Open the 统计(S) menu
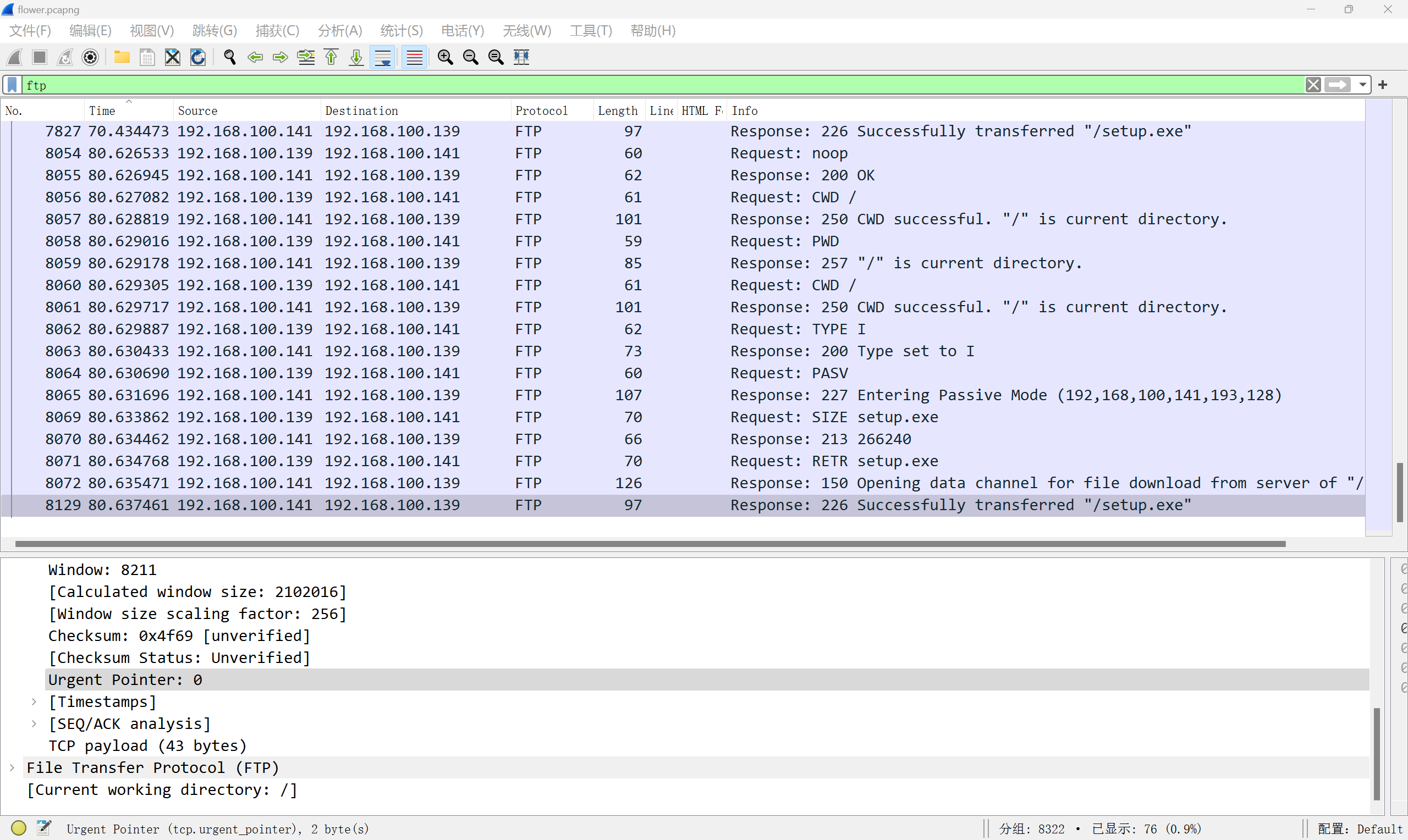This screenshot has width=1408, height=840. click(402, 31)
